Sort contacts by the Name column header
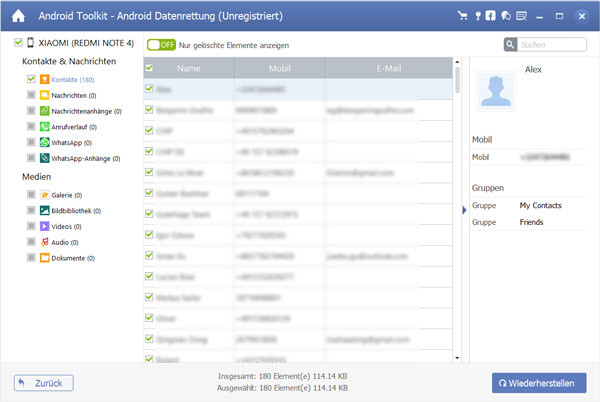 (189, 68)
